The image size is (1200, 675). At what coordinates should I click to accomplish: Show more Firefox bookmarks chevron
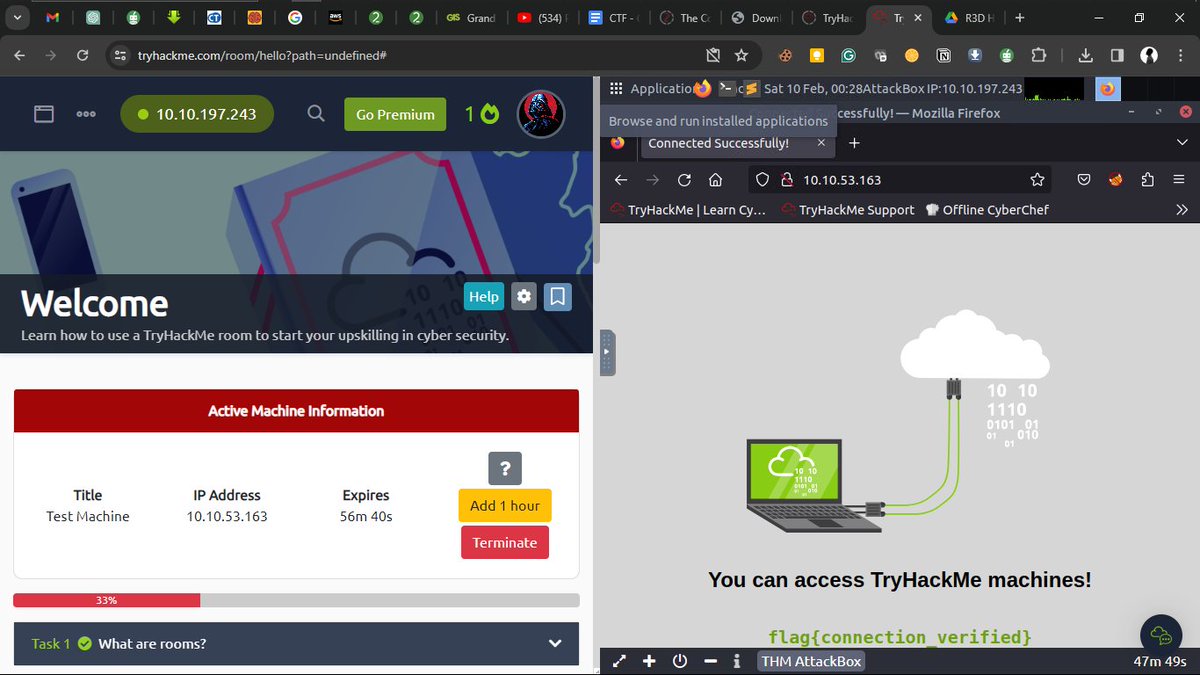click(1182, 210)
